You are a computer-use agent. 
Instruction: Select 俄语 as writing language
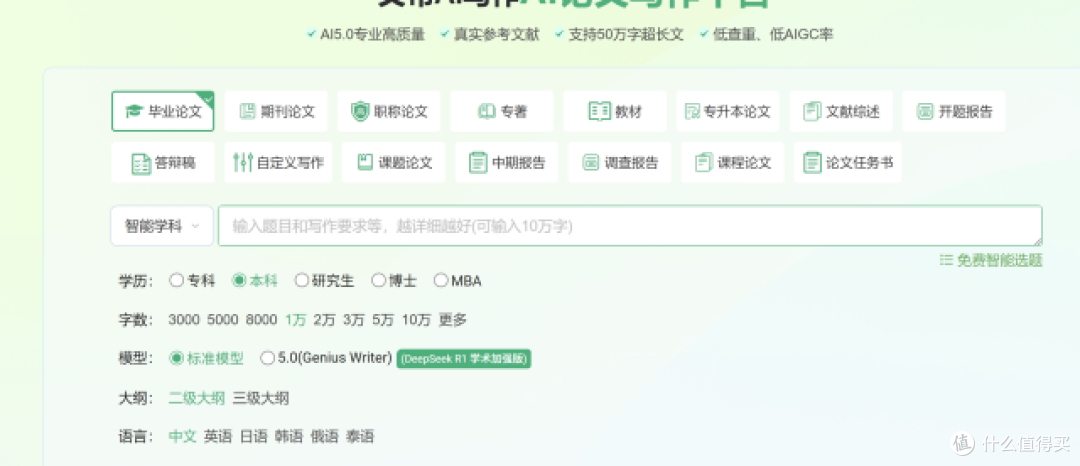324,436
